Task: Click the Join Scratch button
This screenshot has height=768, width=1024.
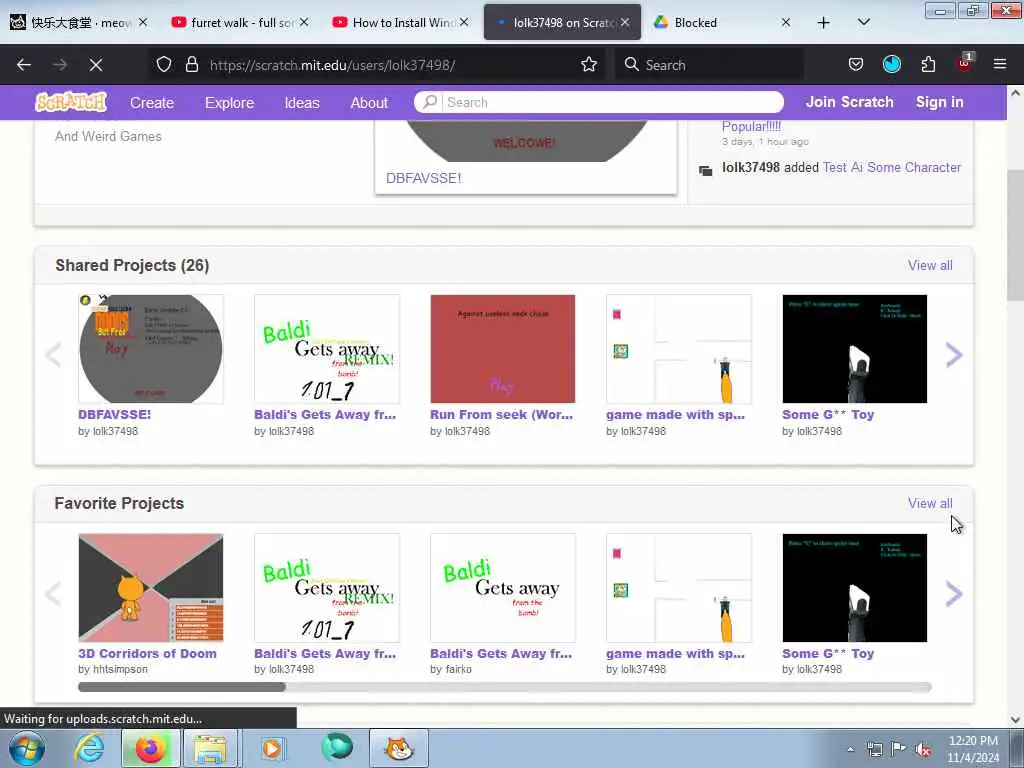Action: pos(849,102)
